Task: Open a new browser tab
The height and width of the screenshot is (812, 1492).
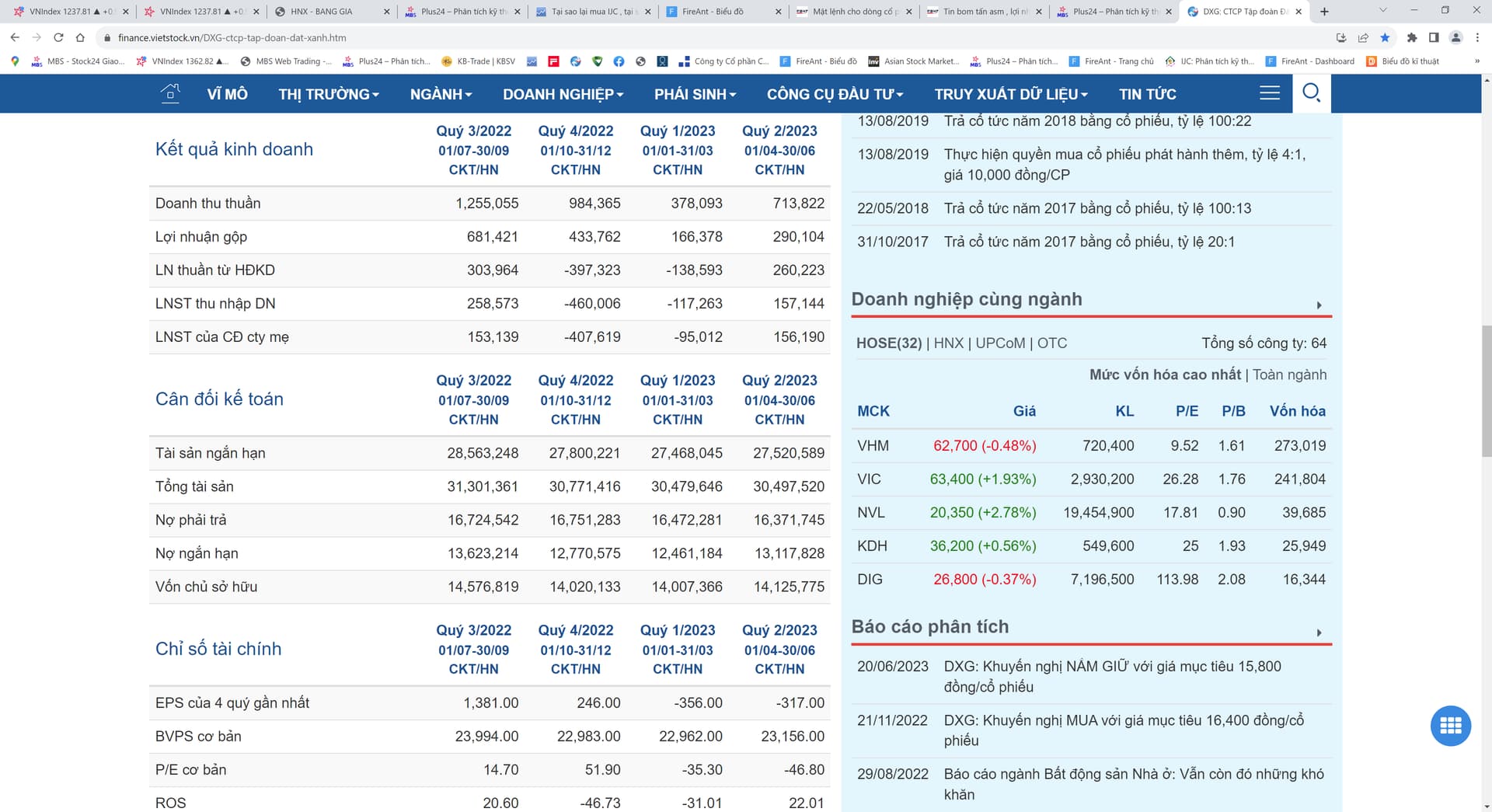Action: click(1324, 12)
